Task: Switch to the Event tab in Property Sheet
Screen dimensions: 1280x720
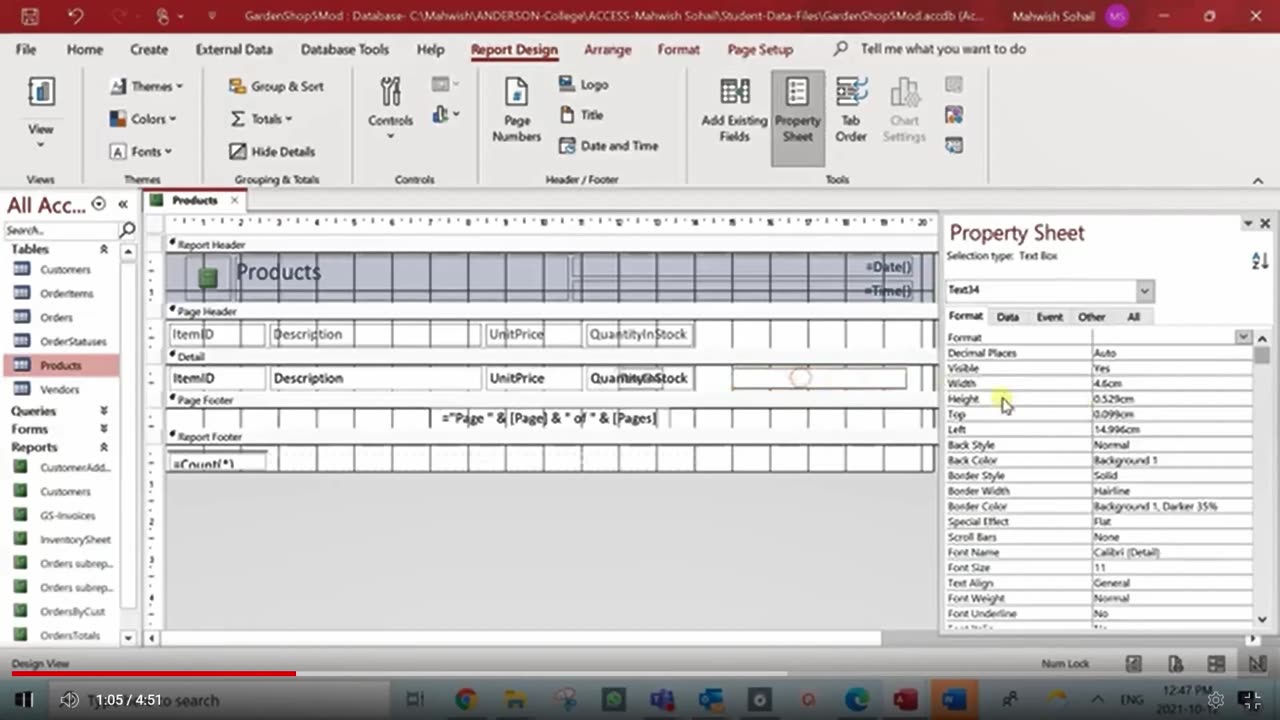Action: tap(1049, 317)
